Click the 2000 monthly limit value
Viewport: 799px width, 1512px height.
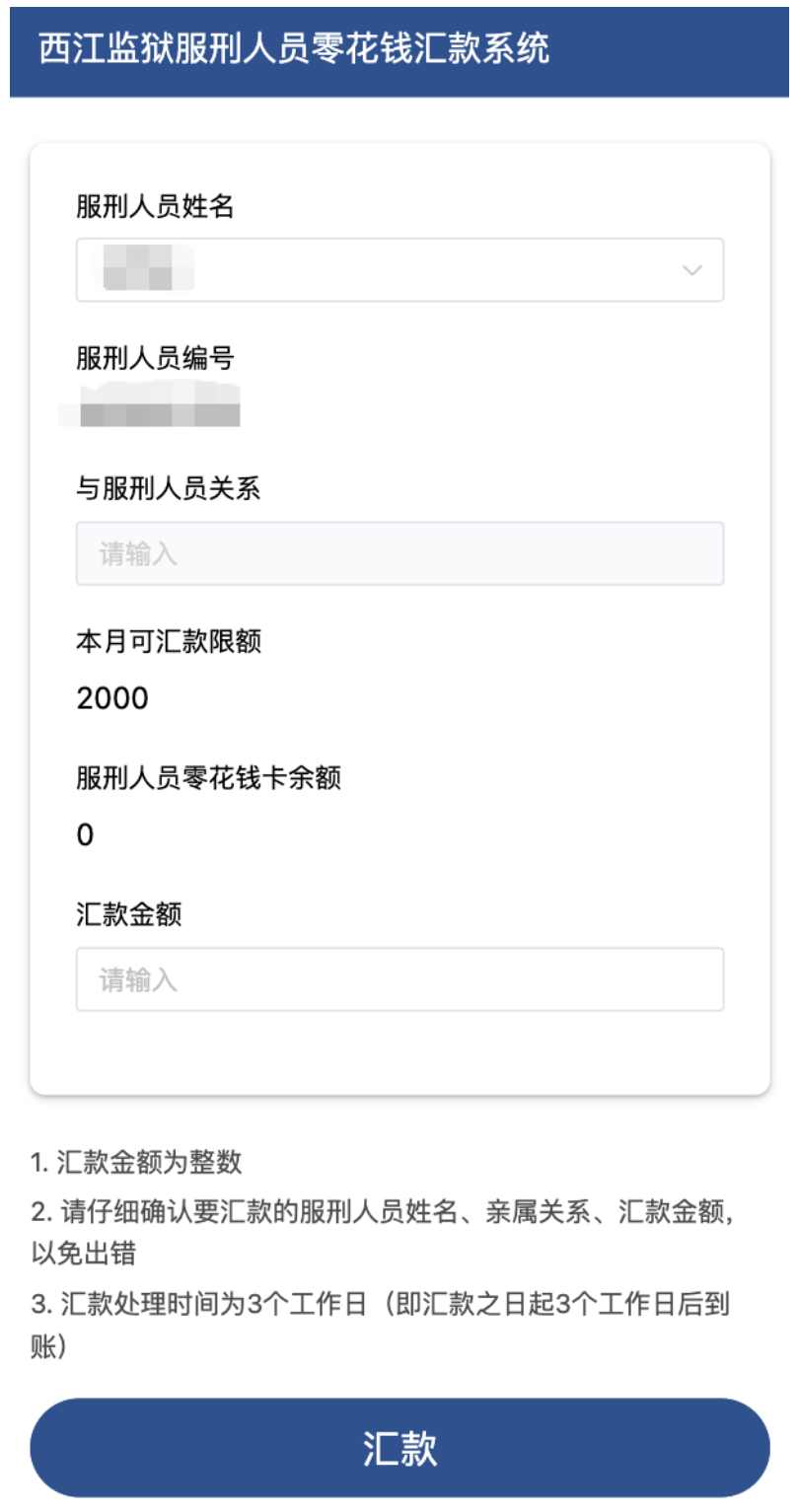[112, 698]
